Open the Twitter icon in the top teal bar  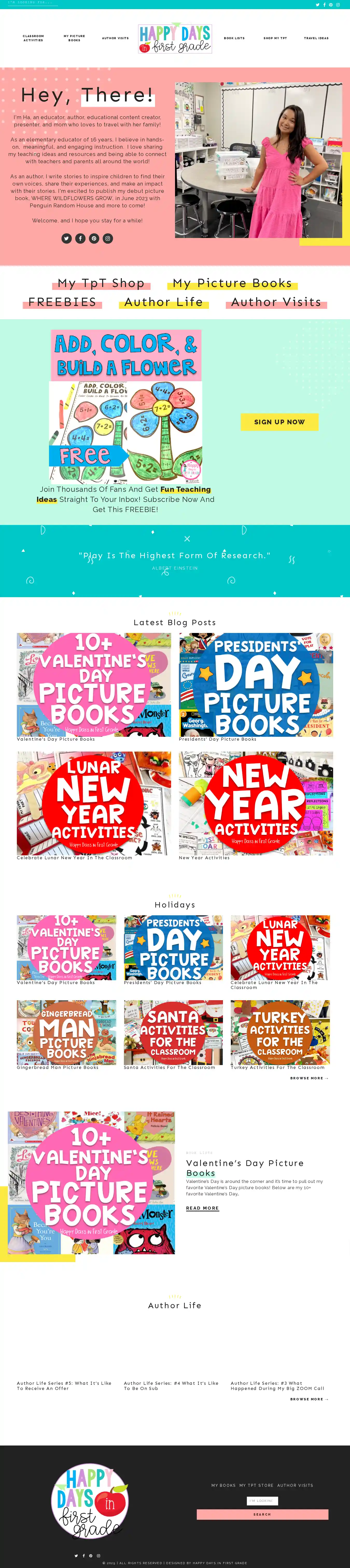click(318, 5)
